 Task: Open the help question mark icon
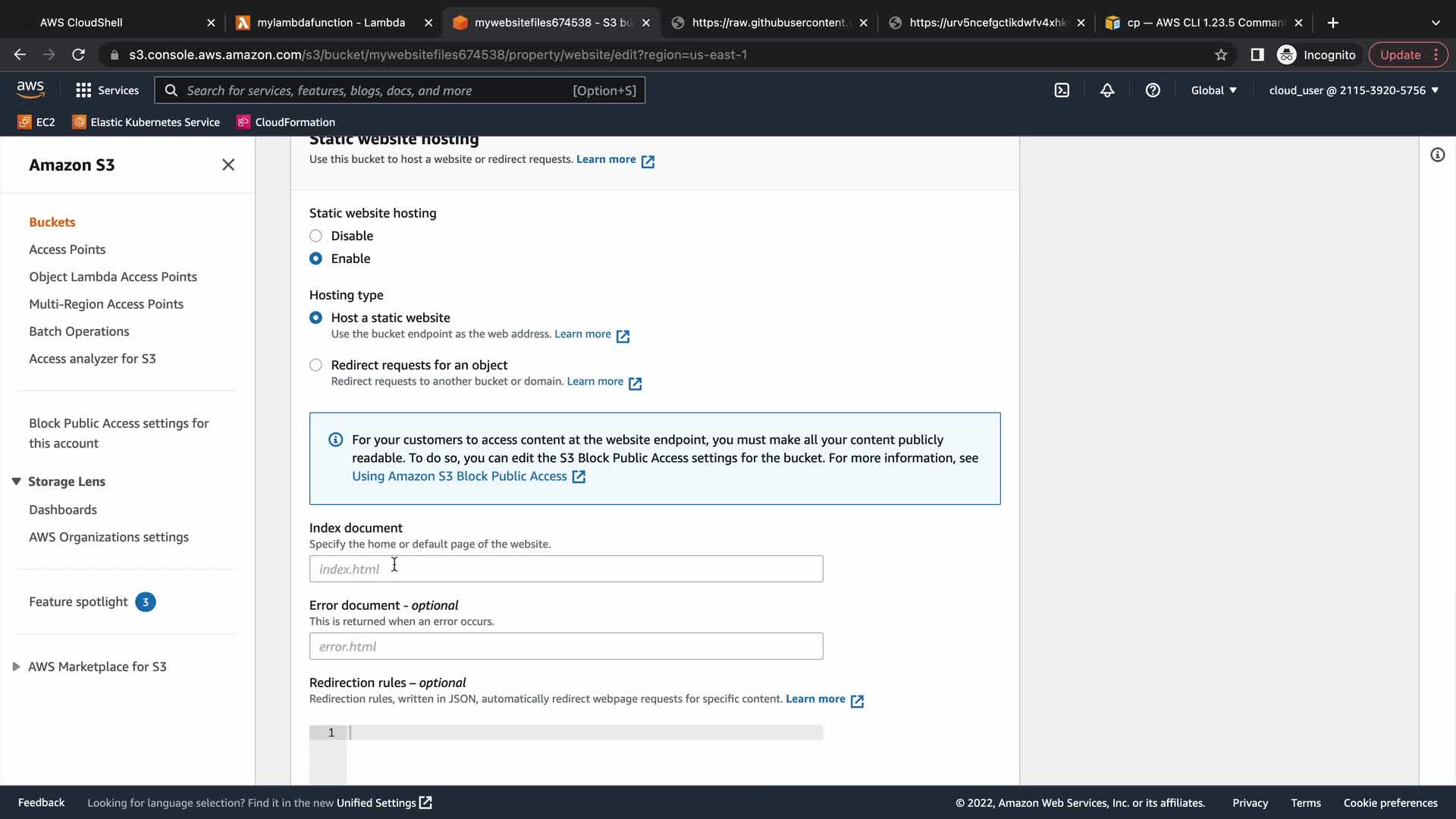tap(1153, 90)
